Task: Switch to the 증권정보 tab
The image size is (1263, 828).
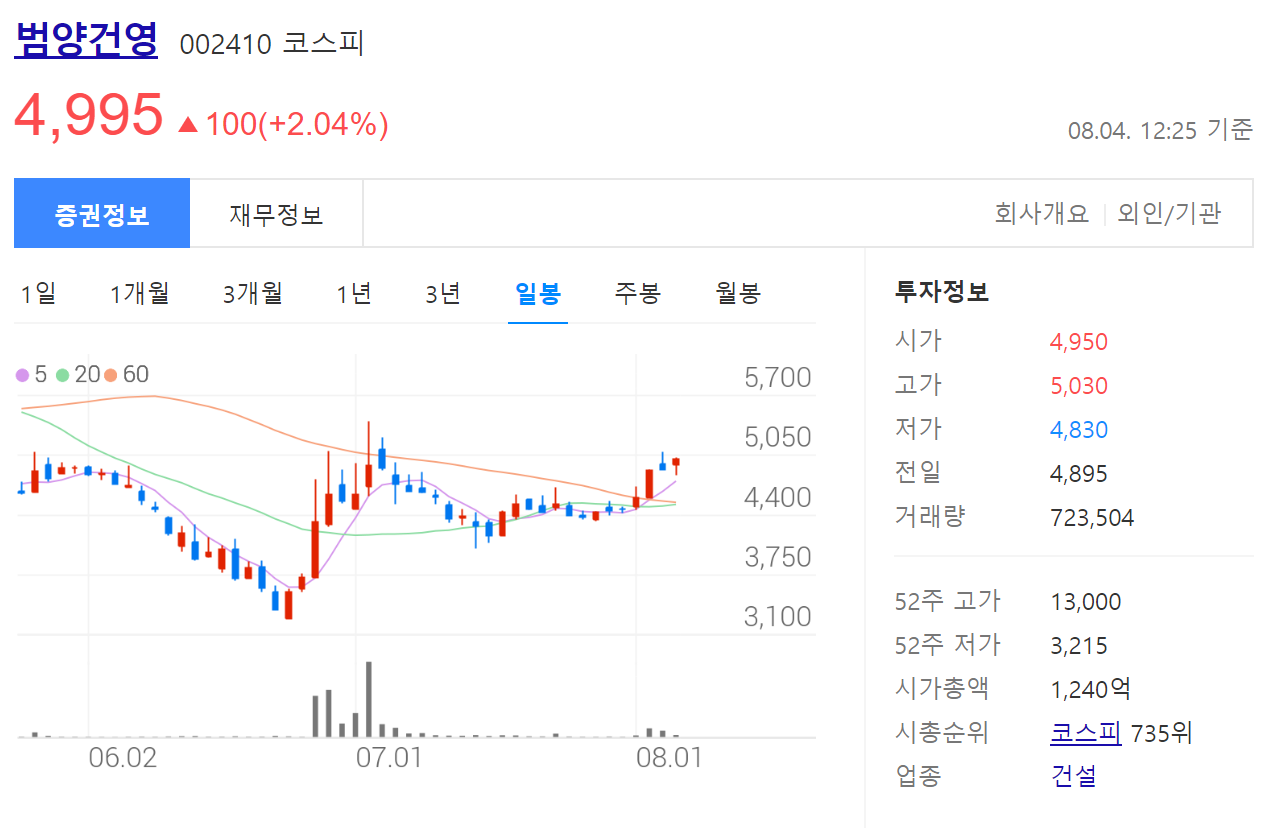Action: click(101, 213)
